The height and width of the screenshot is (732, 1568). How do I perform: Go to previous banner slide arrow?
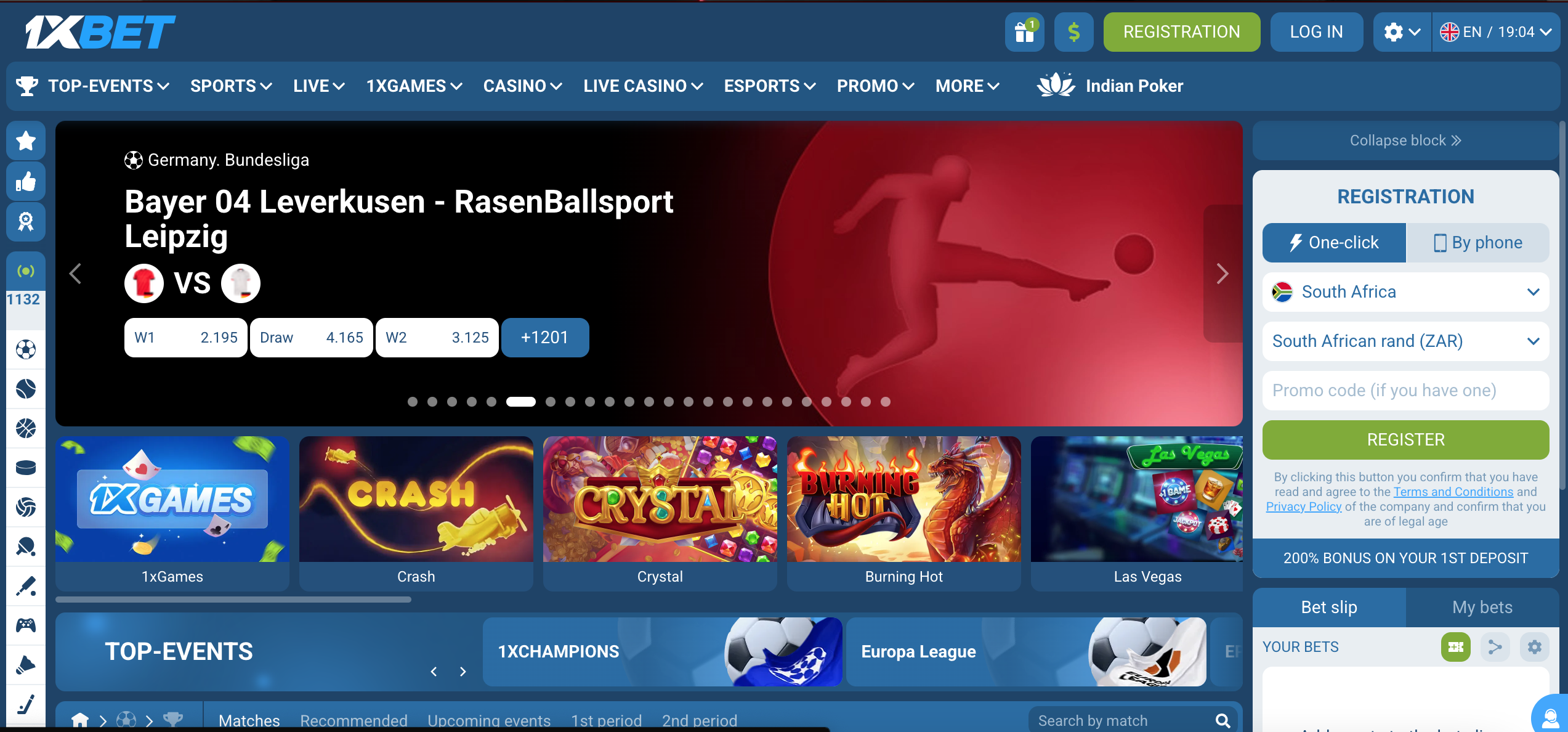pos(76,274)
